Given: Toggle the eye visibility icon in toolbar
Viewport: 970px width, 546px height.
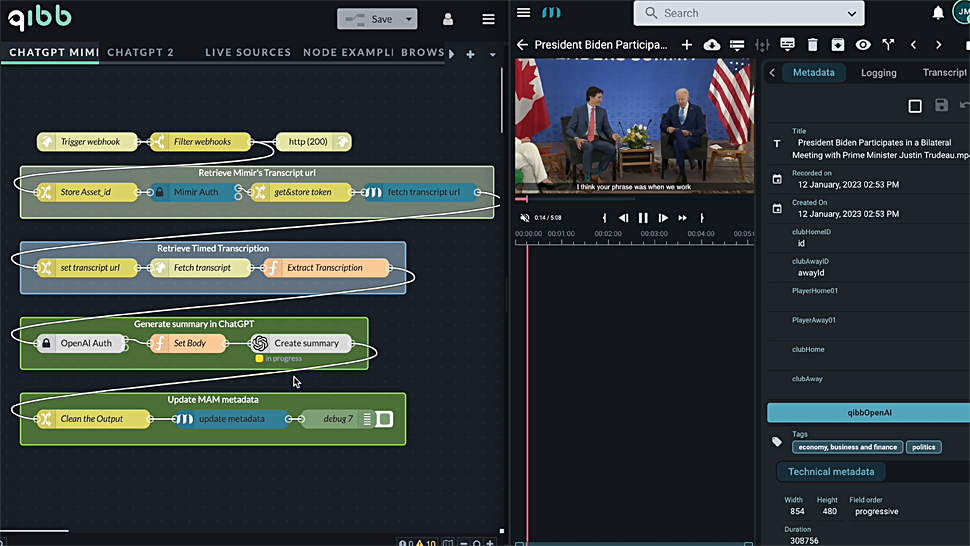Looking at the screenshot, I should tap(862, 45).
